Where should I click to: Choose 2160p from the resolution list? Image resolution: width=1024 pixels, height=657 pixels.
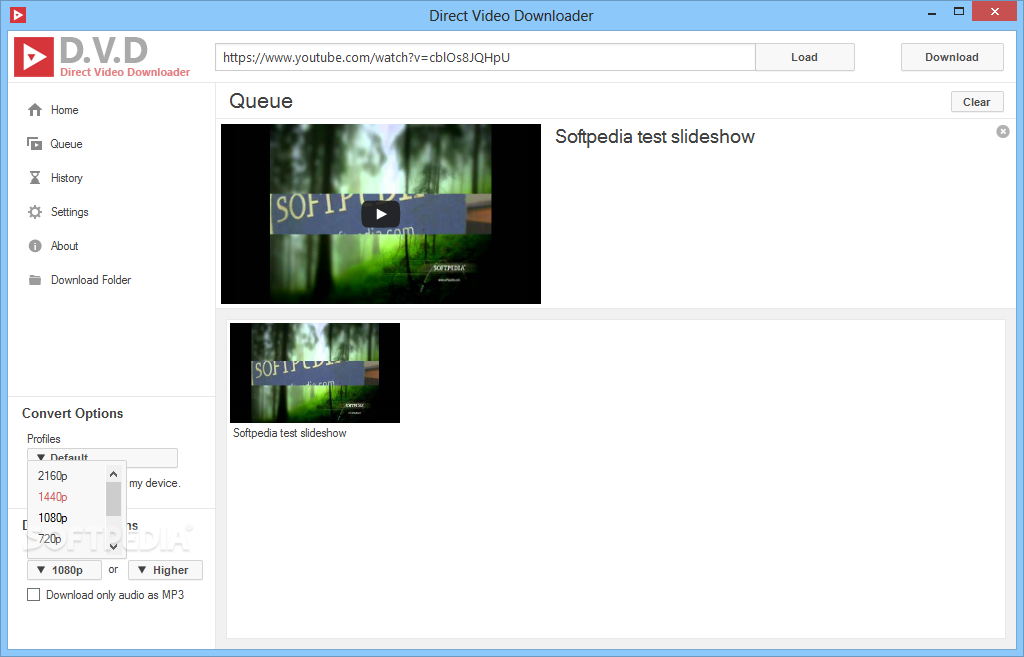[53, 476]
